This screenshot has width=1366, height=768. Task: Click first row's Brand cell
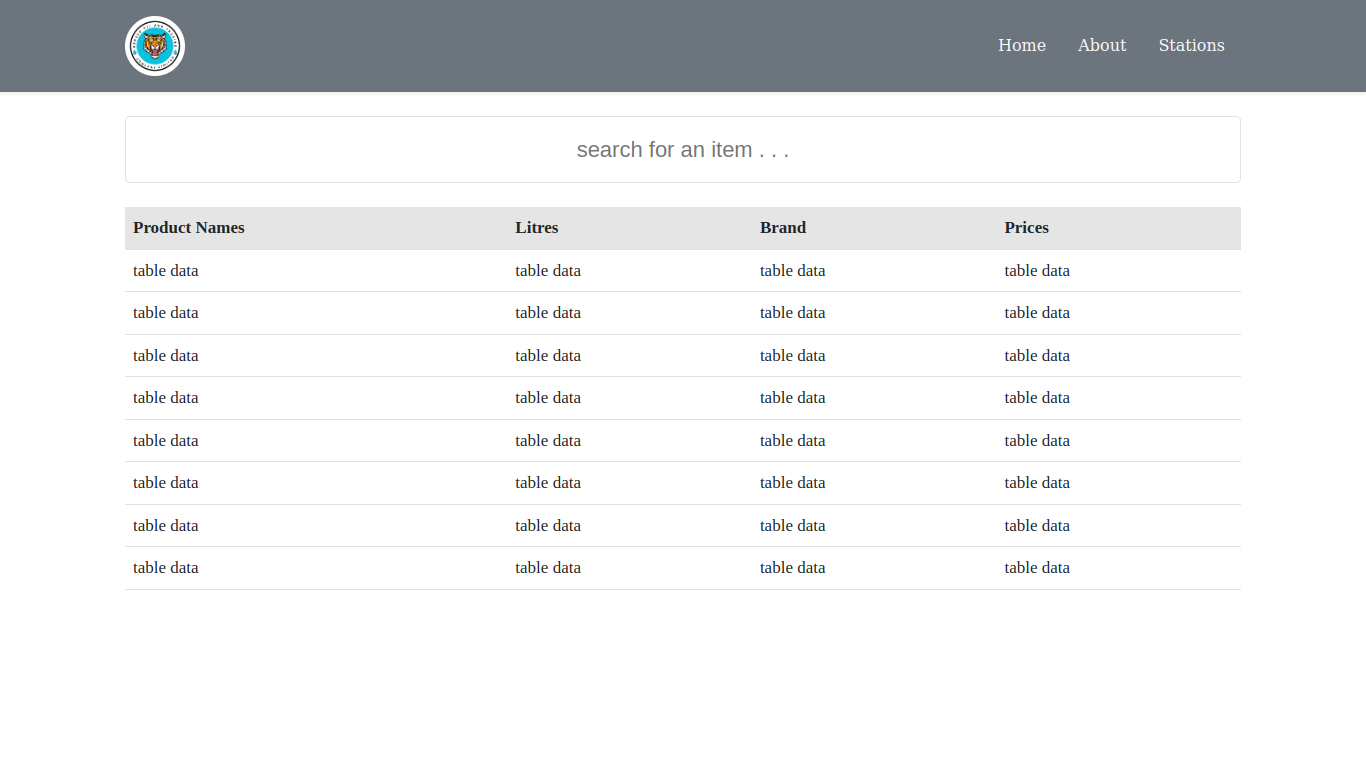point(792,271)
